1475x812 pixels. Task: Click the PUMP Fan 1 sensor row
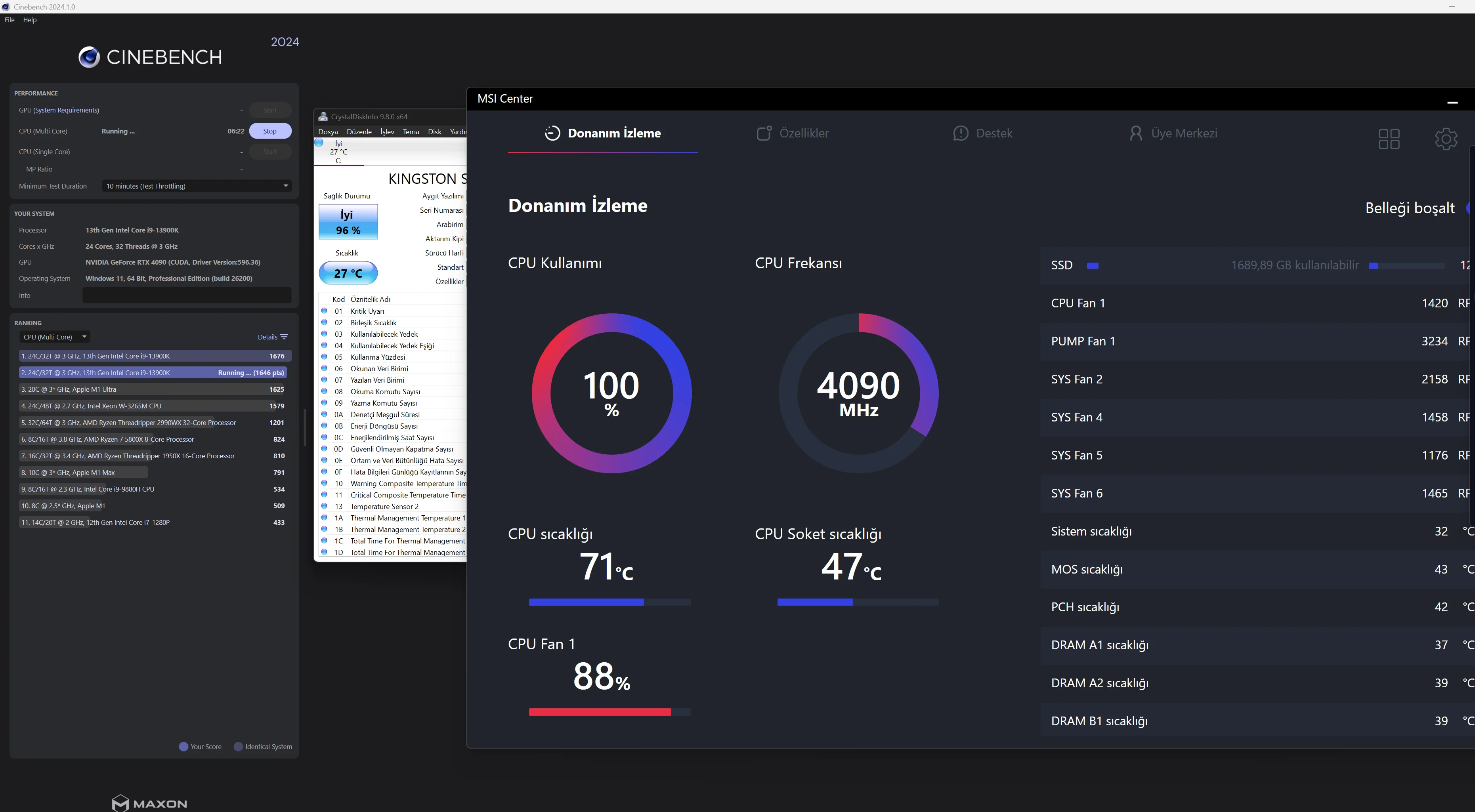coord(1257,341)
